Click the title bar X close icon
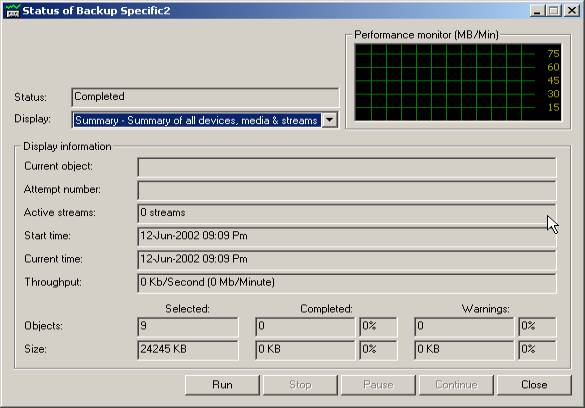Image resolution: width=585 pixels, height=408 pixels. pyautogui.click(x=572, y=10)
